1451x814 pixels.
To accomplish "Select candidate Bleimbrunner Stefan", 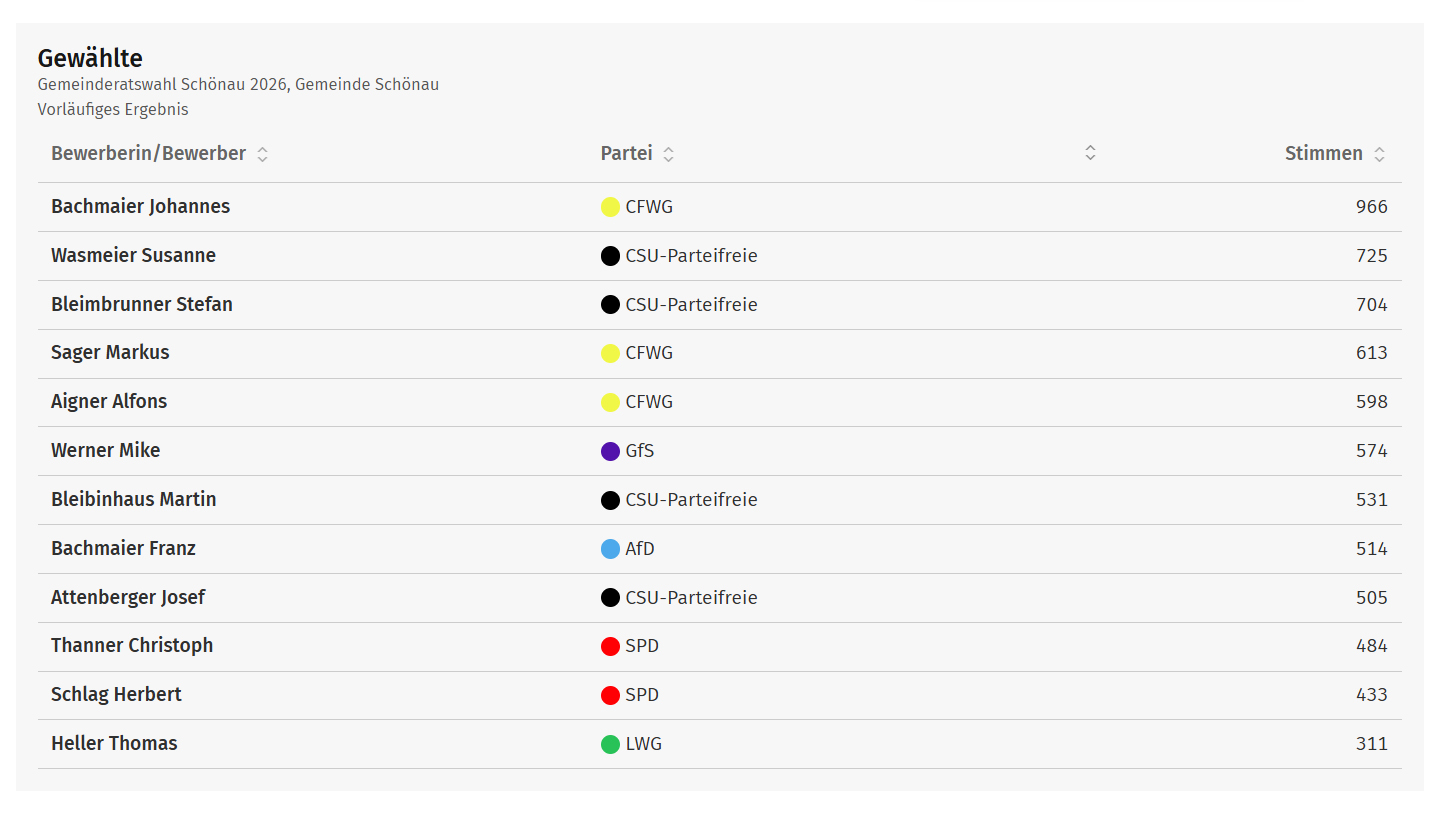I will (141, 305).
